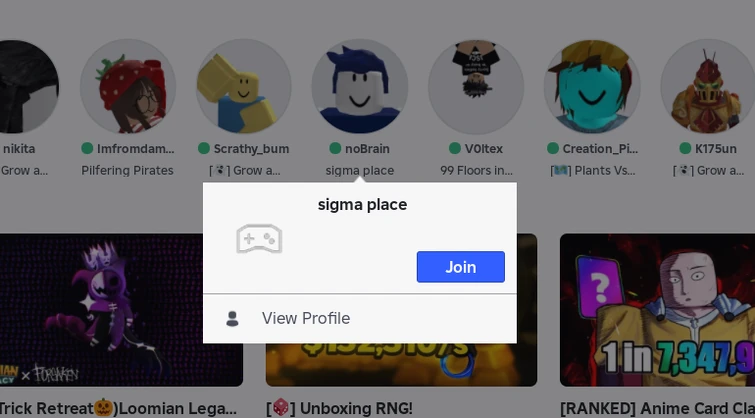
Task: Click the green status dot beside K175un
Action: pyautogui.click(x=685, y=148)
